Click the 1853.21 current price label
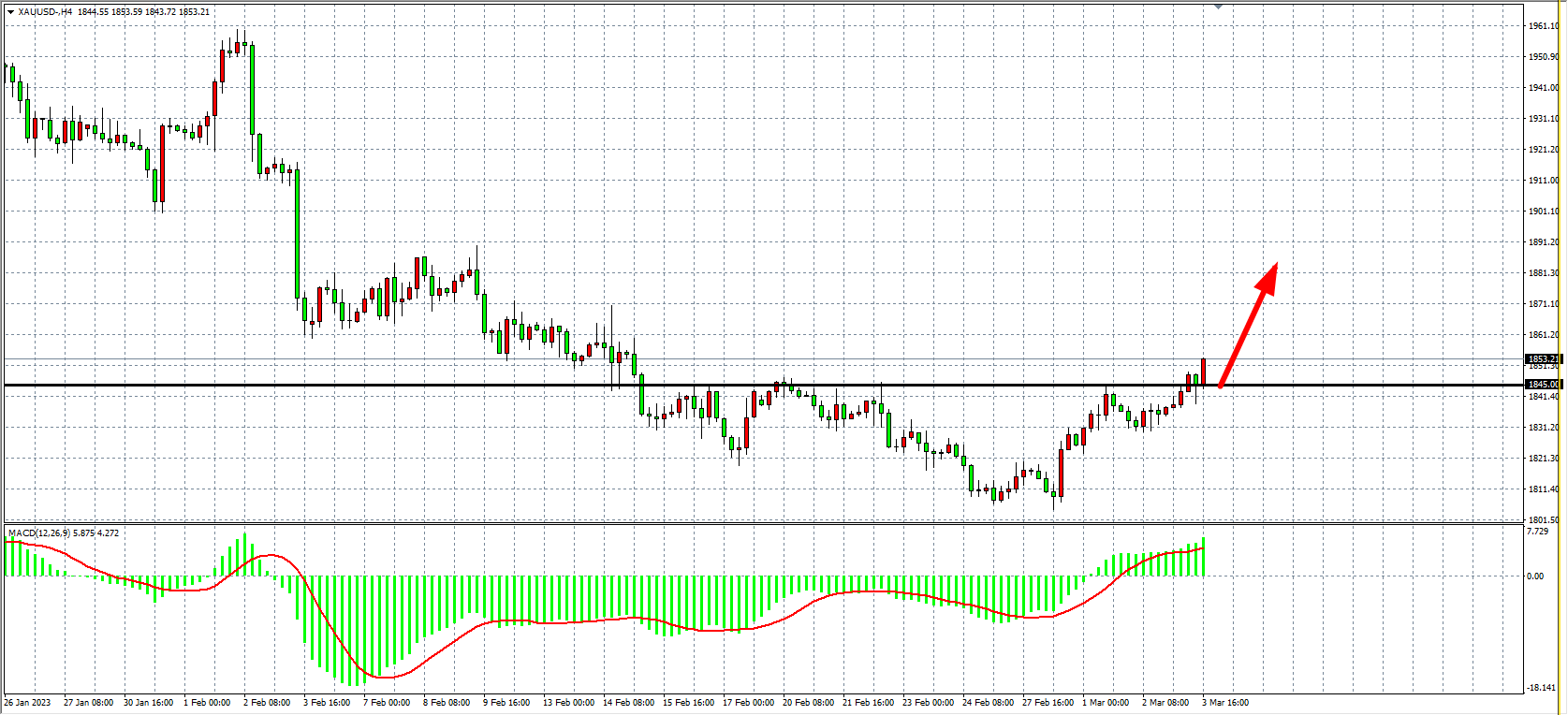Viewport: 1568px width, 715px height. point(1543,359)
